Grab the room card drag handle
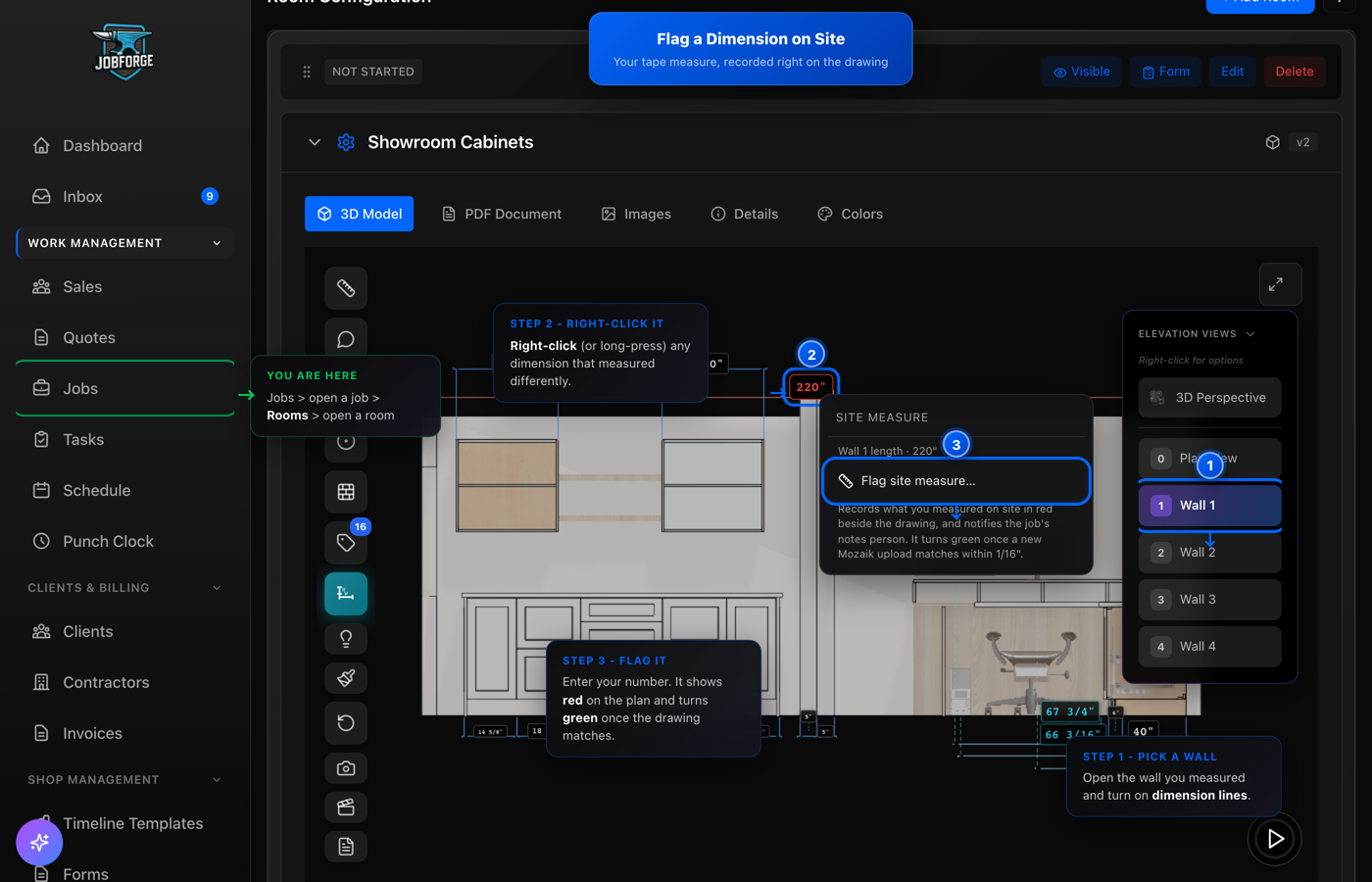Image resolution: width=1372 pixels, height=882 pixels. point(307,72)
